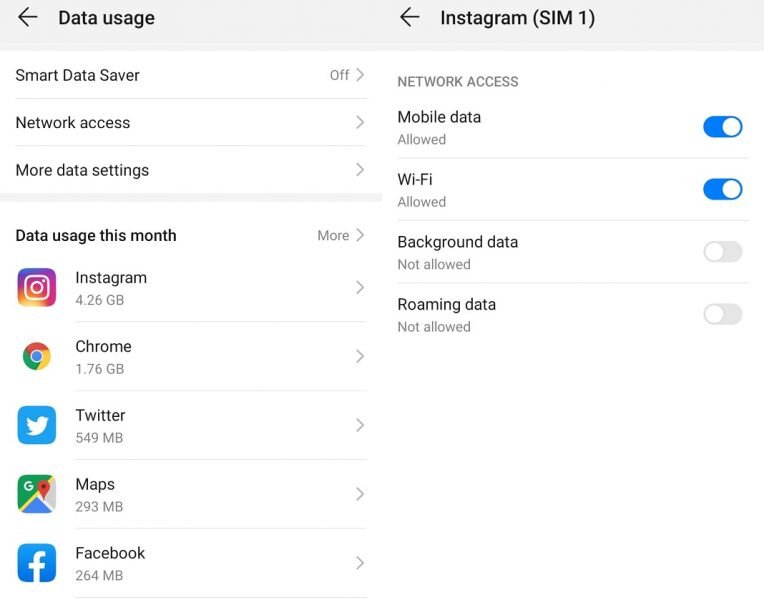Go back from Instagram (SIM 1) screen
Screen dimensions: 764x600
click(x=409, y=17)
